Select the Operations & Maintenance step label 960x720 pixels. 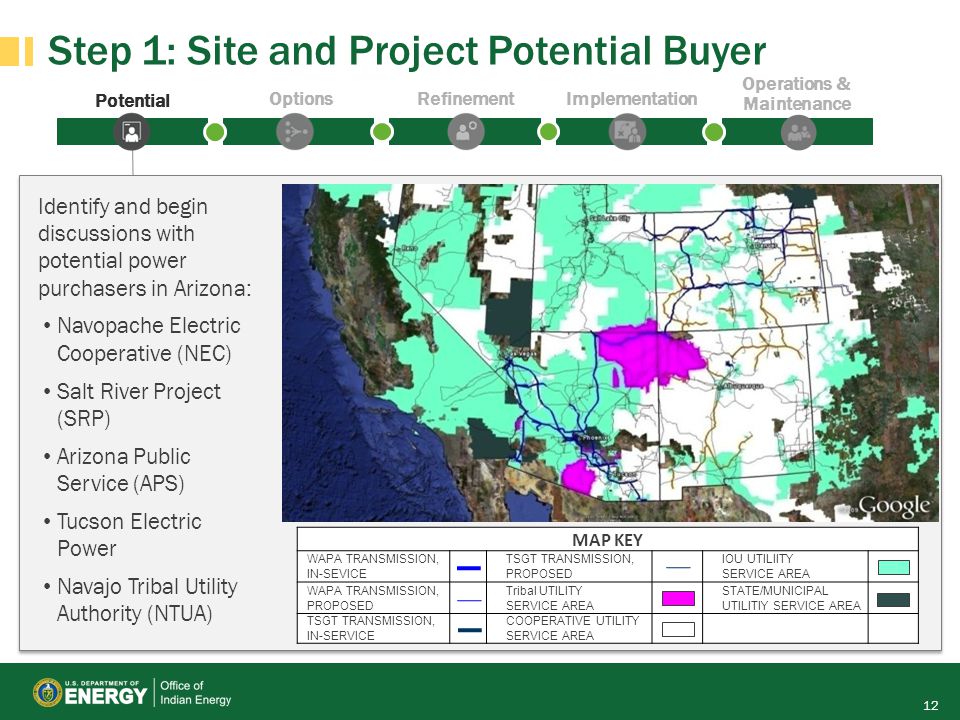click(797, 94)
